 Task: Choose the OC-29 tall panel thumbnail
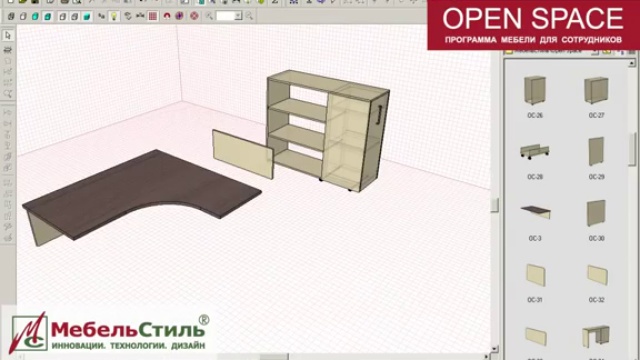pos(596,151)
